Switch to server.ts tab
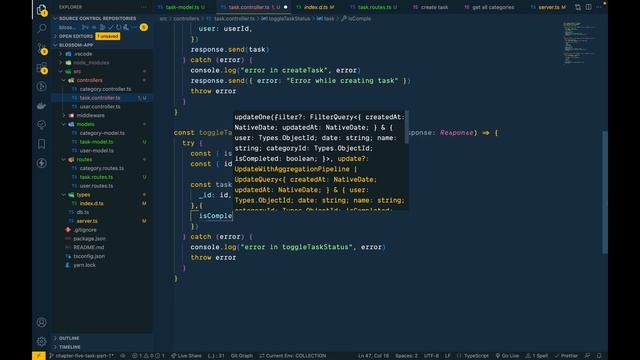 click(x=549, y=7)
